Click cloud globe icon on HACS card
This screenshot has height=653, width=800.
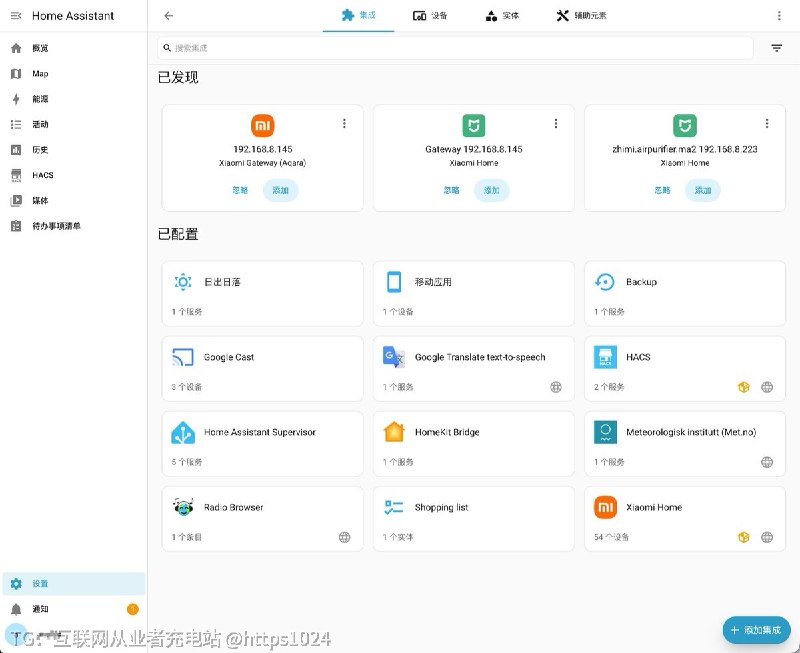point(767,387)
